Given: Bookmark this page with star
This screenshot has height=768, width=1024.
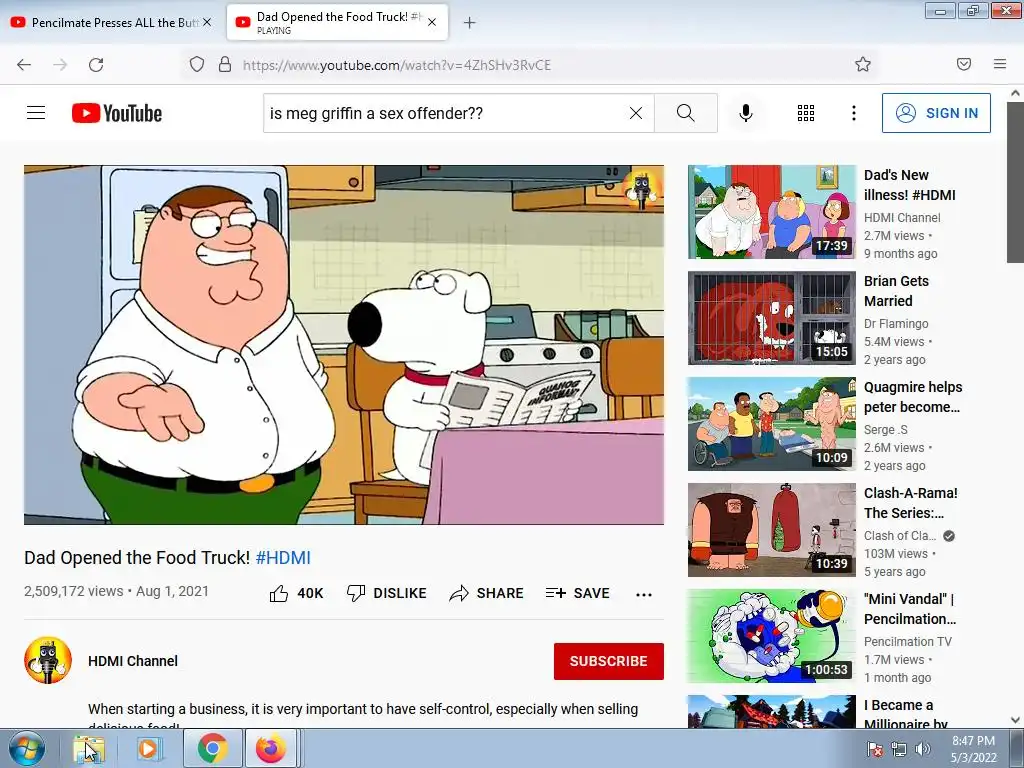Looking at the screenshot, I should click(863, 64).
